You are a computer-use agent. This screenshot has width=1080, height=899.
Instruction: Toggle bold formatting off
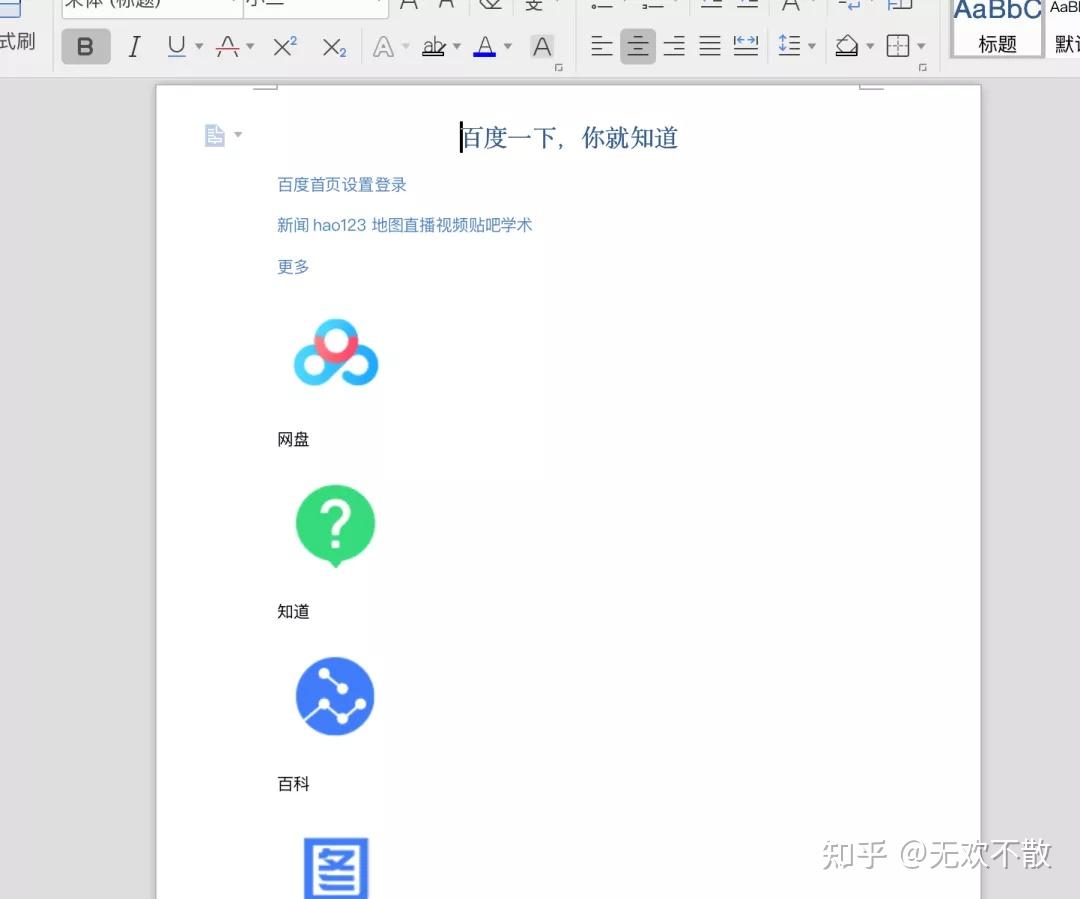[85, 46]
